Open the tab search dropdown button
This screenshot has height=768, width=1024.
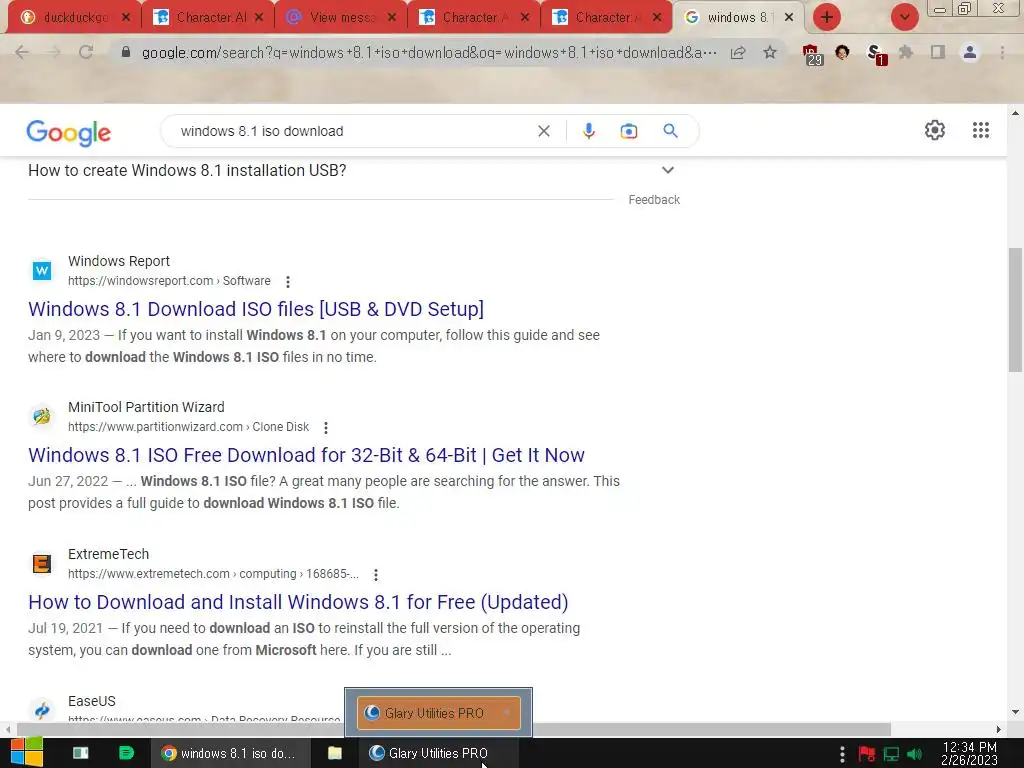904,17
